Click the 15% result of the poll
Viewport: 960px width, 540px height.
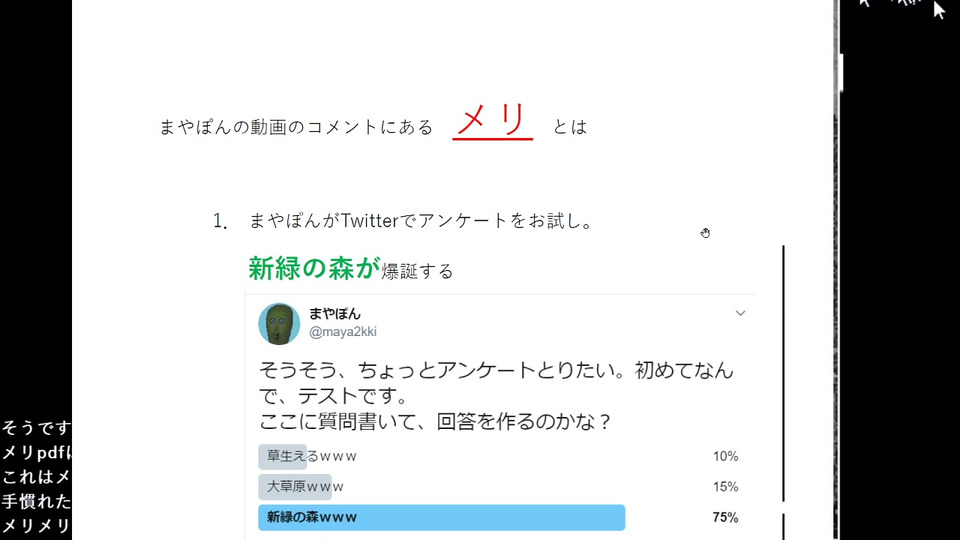tap(726, 487)
